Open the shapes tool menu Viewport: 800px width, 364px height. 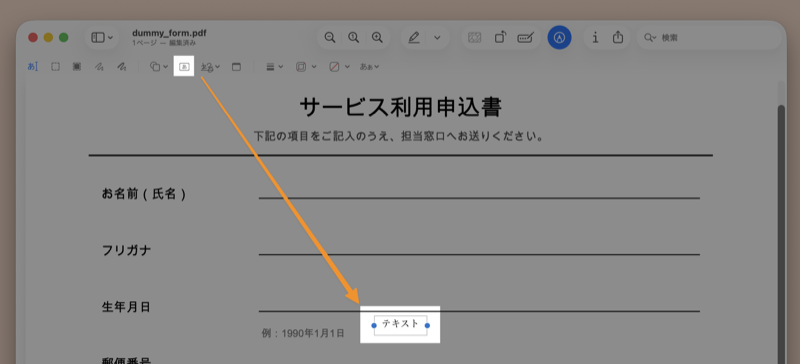point(159,66)
